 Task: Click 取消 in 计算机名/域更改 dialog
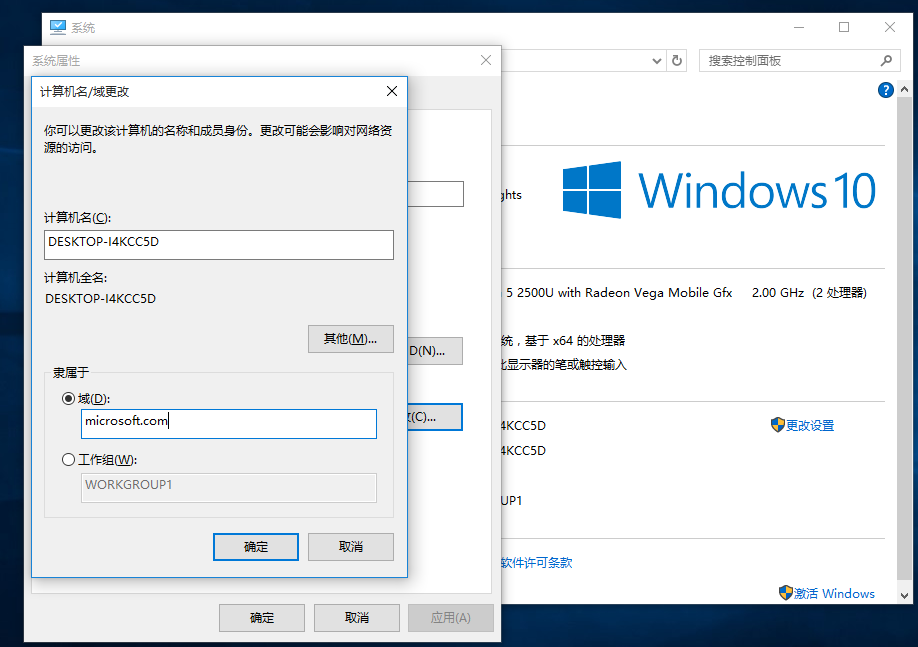(x=351, y=547)
